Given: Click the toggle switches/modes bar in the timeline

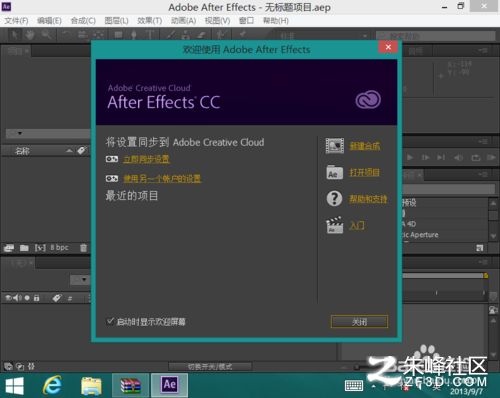Looking at the screenshot, I should tap(210, 367).
